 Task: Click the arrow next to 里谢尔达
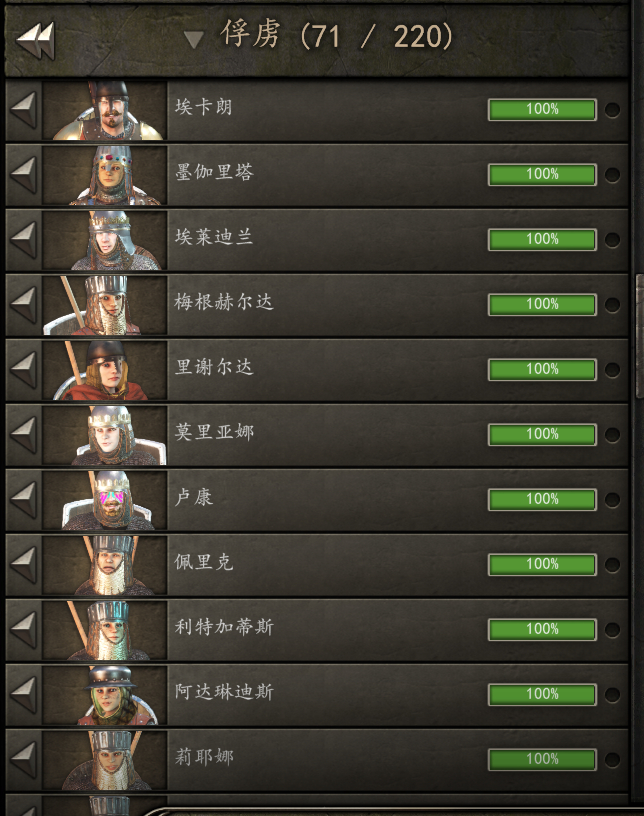click(x=23, y=370)
